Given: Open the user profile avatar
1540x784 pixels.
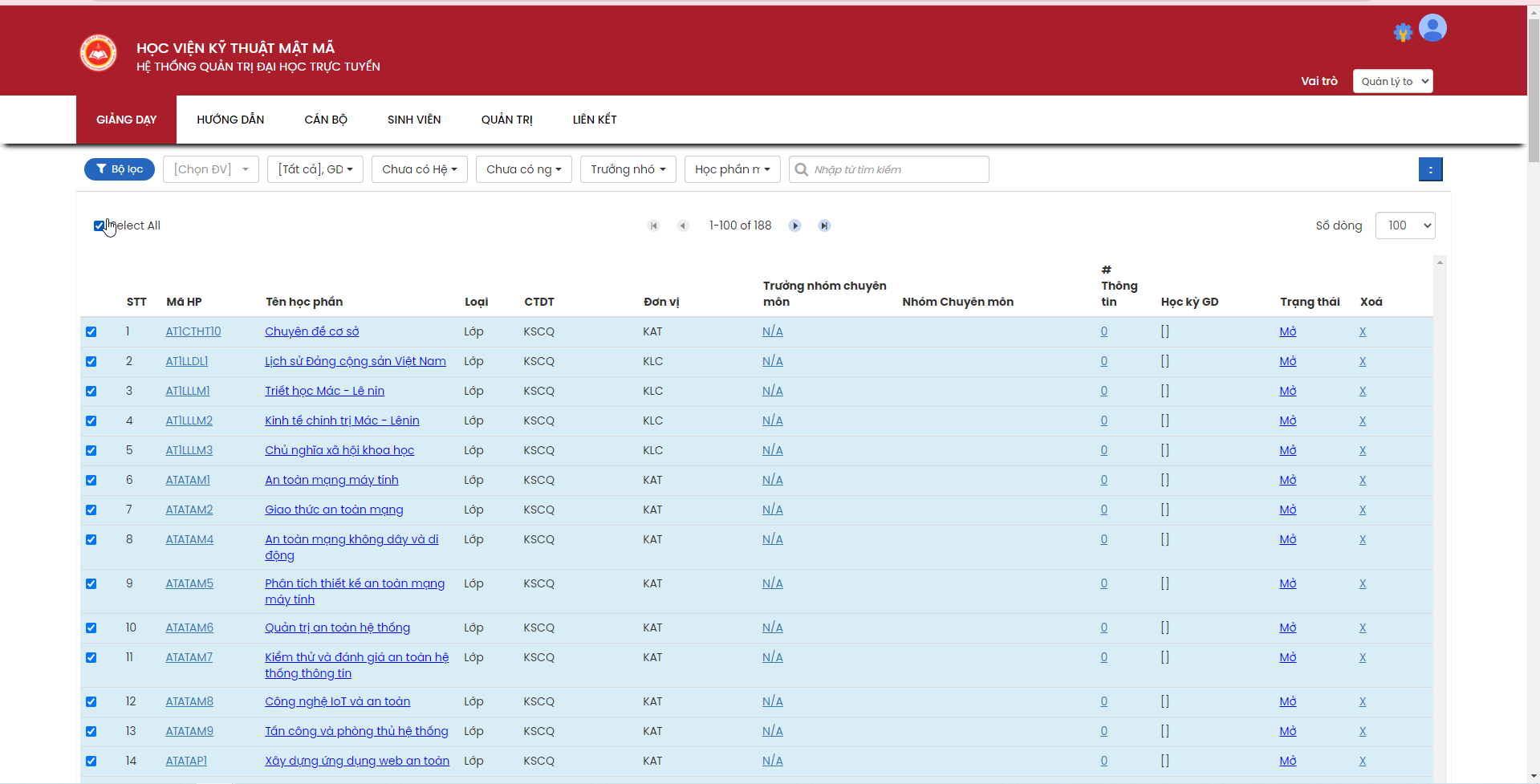Looking at the screenshot, I should click(x=1432, y=28).
